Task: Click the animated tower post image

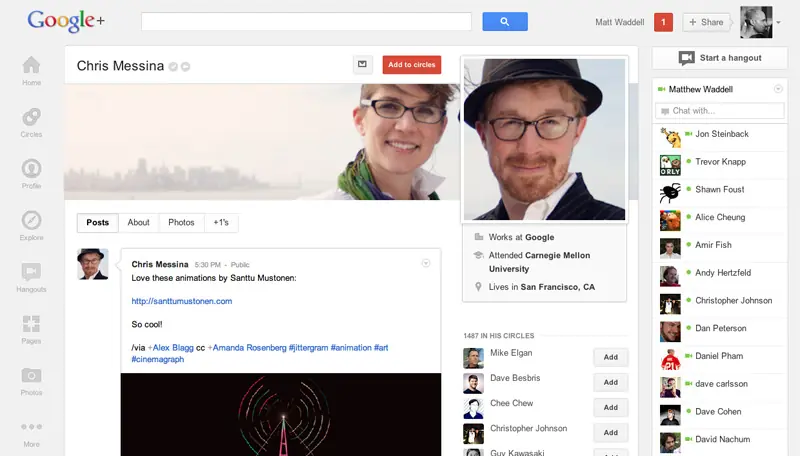Action: [x=281, y=414]
